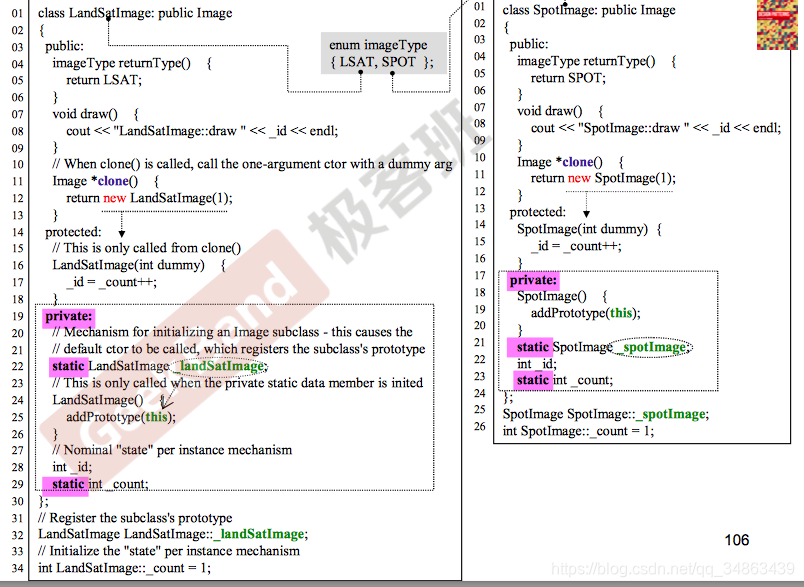This screenshot has width=804, height=587.
Task: Click 'int LandSatImage::_count = 1;' line
Action: point(125,568)
